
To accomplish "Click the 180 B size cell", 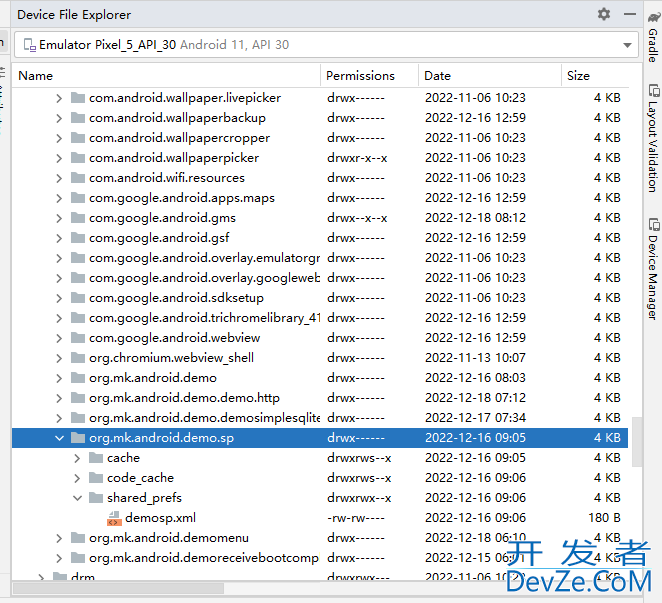I will pyautogui.click(x=604, y=518).
